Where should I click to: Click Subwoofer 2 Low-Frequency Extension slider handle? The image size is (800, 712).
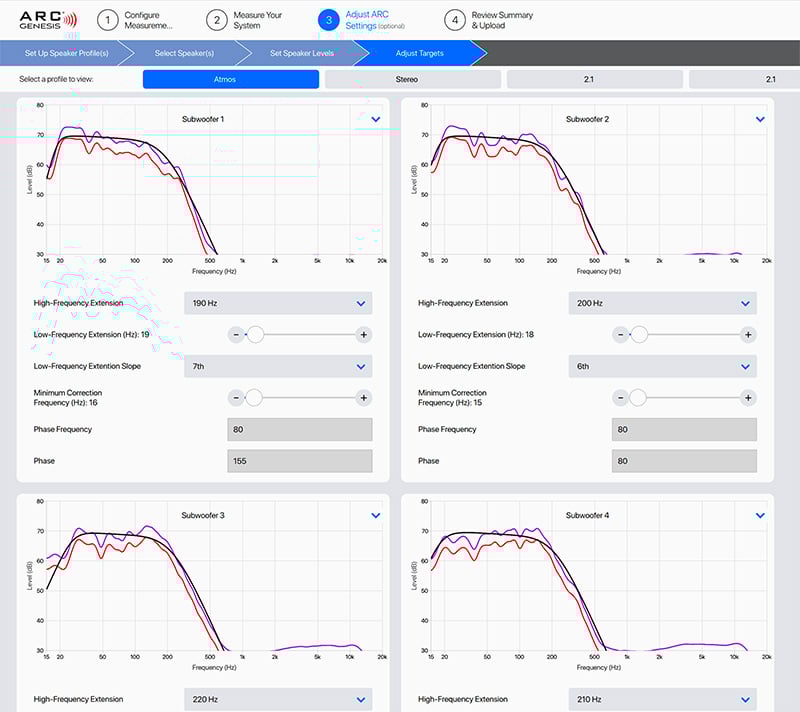(x=638, y=335)
